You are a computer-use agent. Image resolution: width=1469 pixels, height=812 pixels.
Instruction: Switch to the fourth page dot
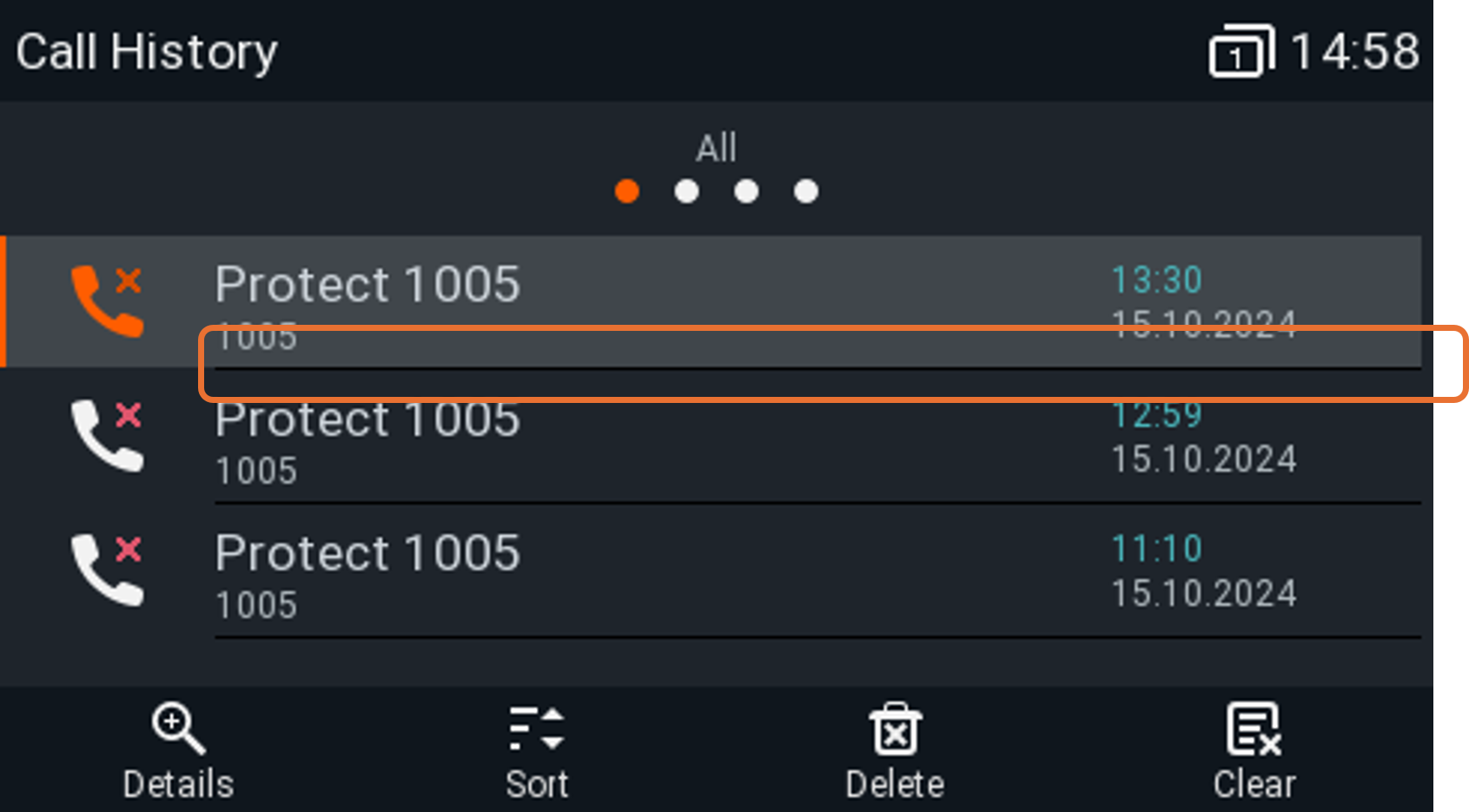coord(806,191)
